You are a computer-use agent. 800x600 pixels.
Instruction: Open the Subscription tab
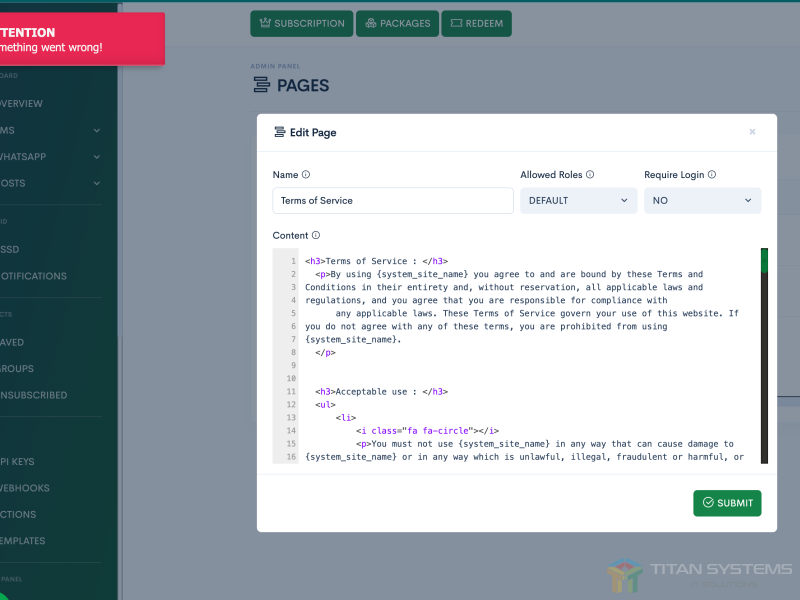click(301, 24)
